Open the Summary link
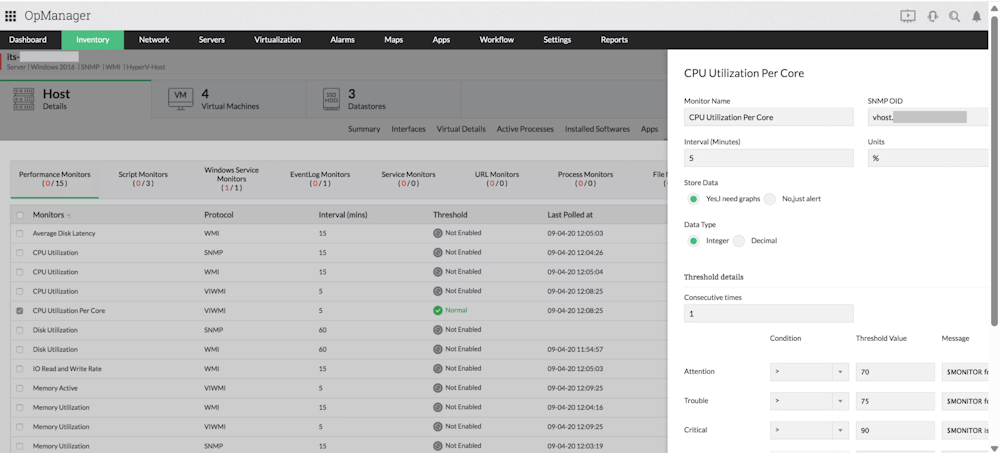The width and height of the screenshot is (1000, 453). (x=364, y=129)
